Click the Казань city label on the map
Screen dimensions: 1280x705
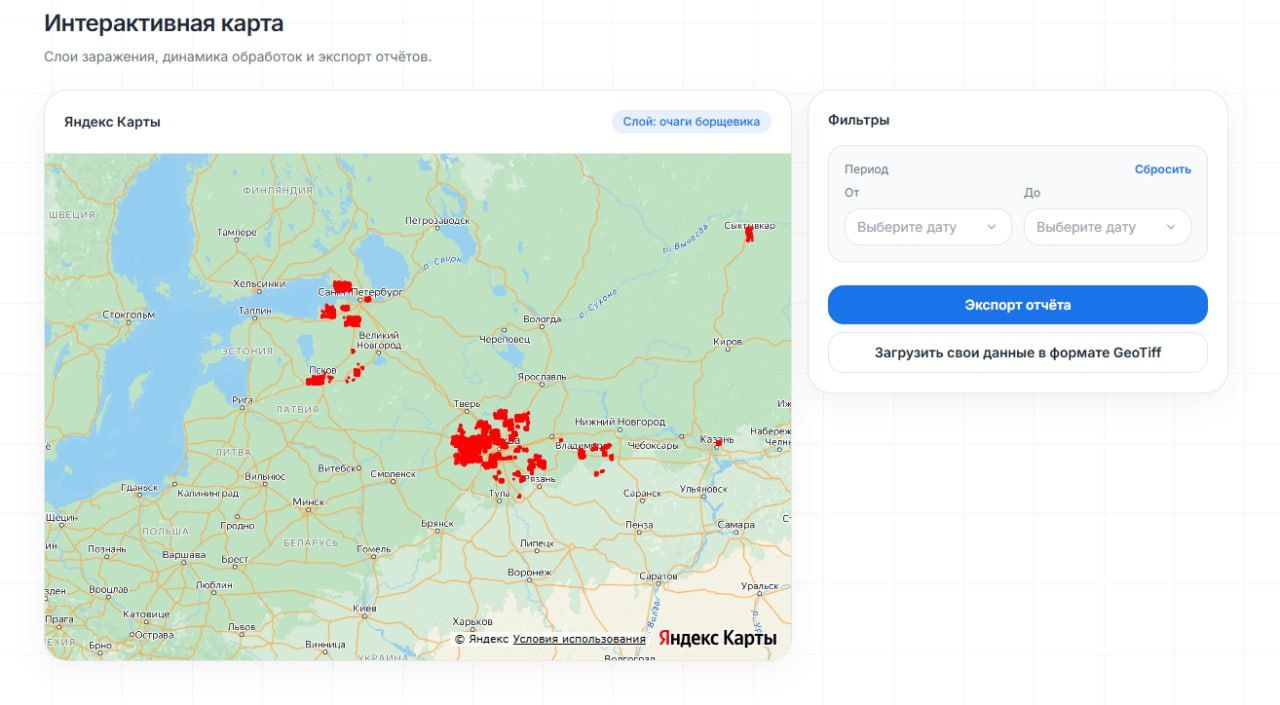[x=717, y=439]
